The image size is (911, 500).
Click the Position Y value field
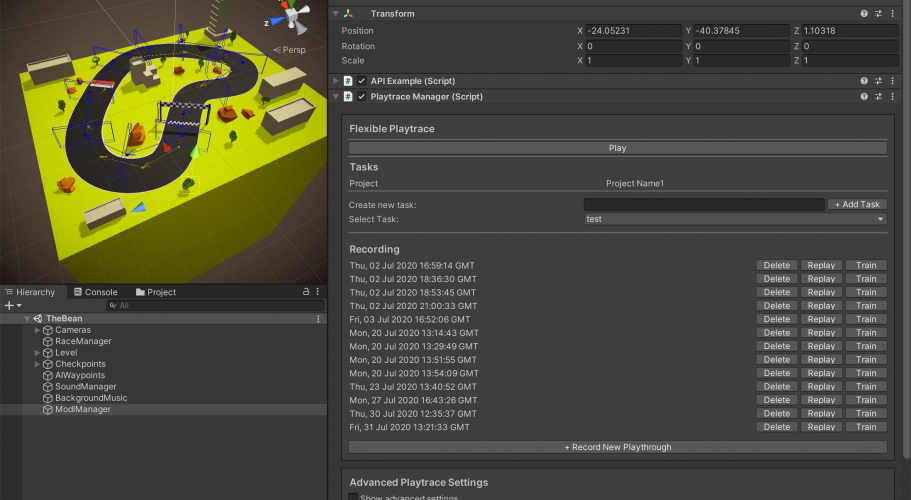[x=741, y=31]
